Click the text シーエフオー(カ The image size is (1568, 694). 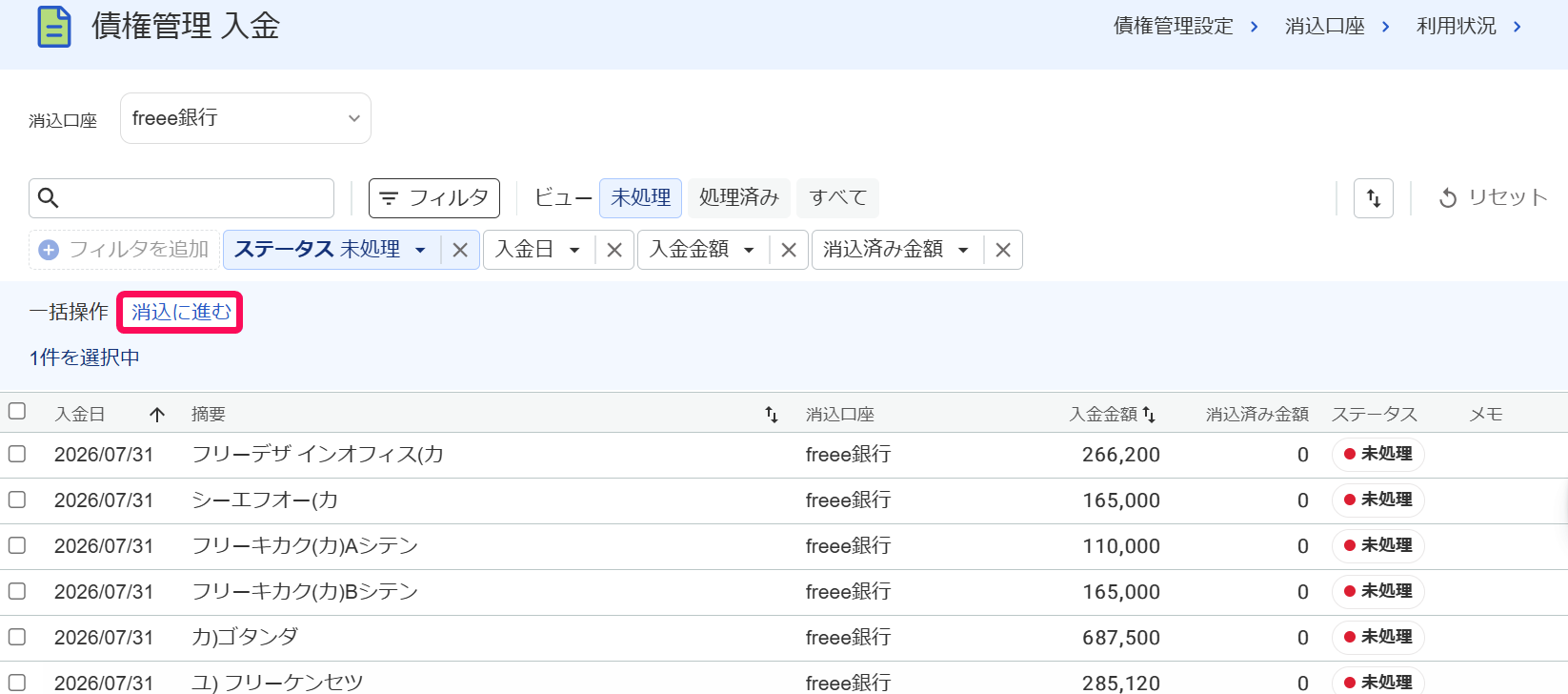tap(265, 500)
